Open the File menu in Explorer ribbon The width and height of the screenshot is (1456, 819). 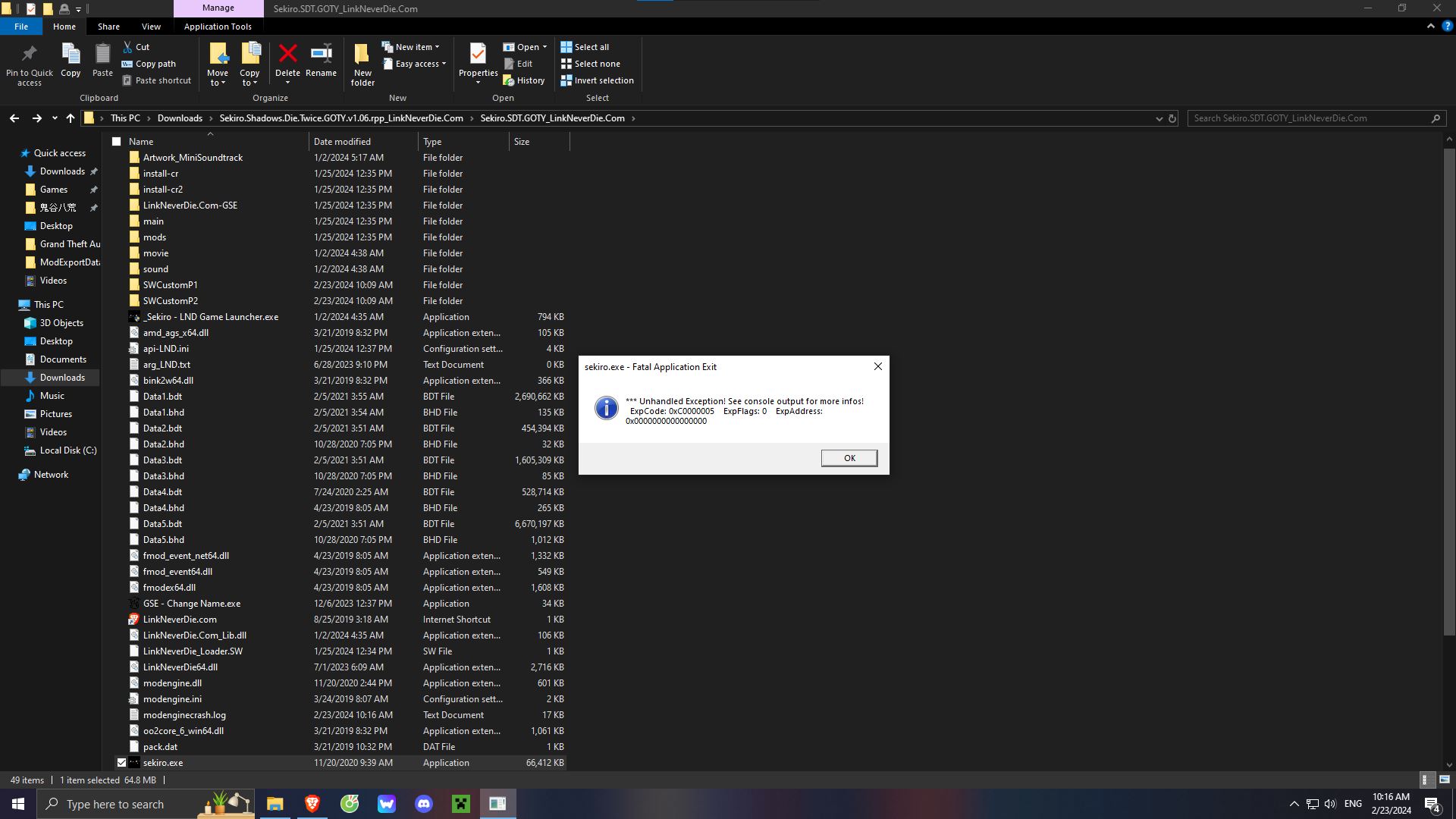point(21,27)
